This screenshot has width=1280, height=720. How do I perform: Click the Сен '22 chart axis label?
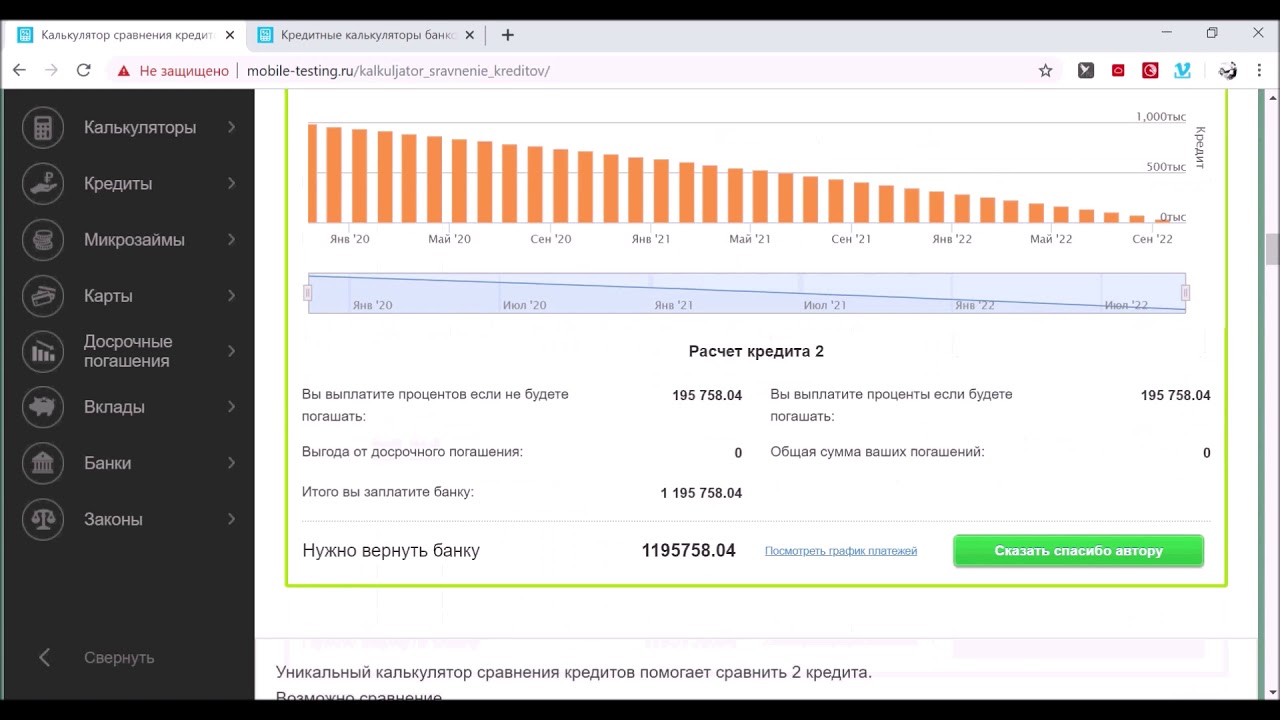(1152, 239)
